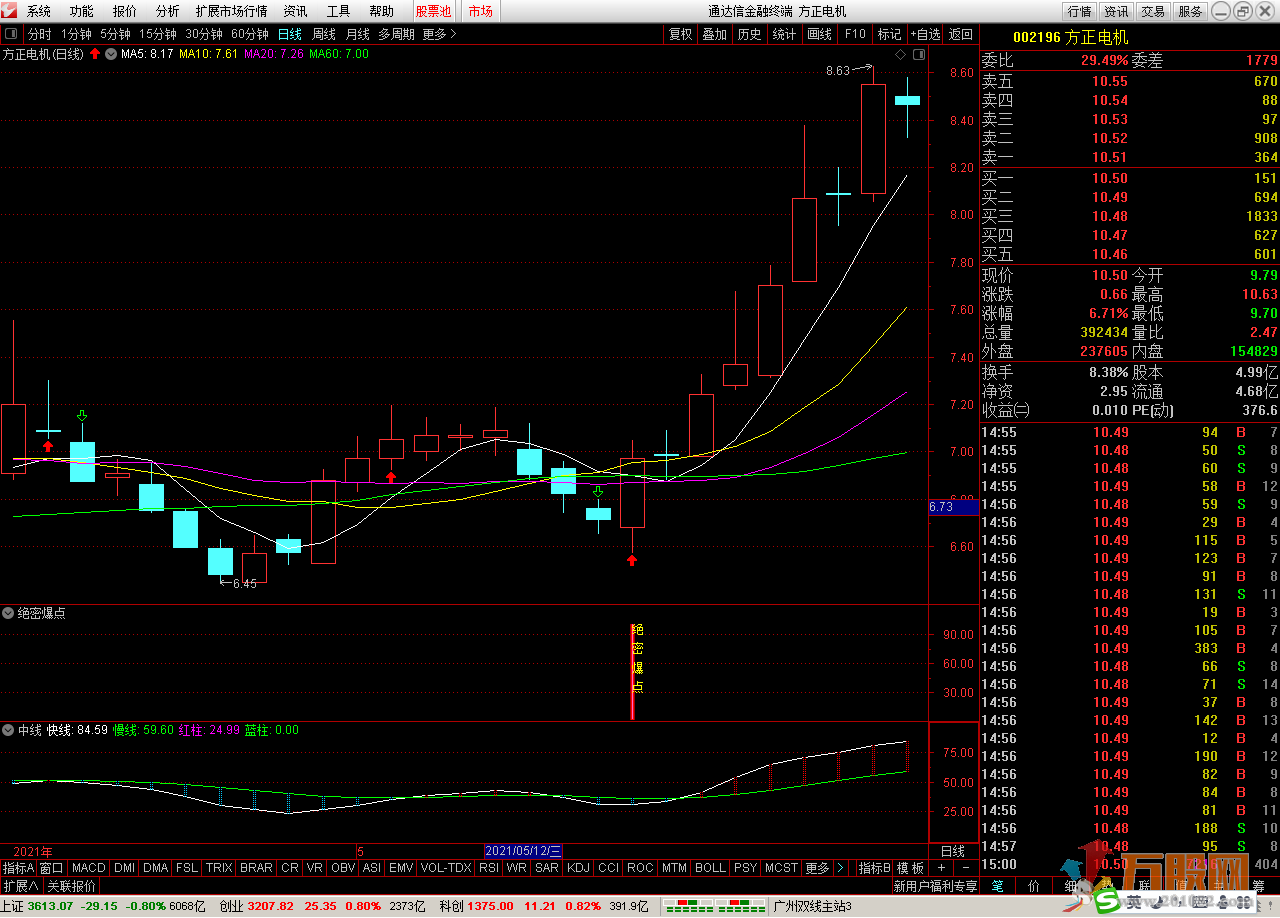Select the MCST indicator tab
1280x918 pixels.
(782, 868)
